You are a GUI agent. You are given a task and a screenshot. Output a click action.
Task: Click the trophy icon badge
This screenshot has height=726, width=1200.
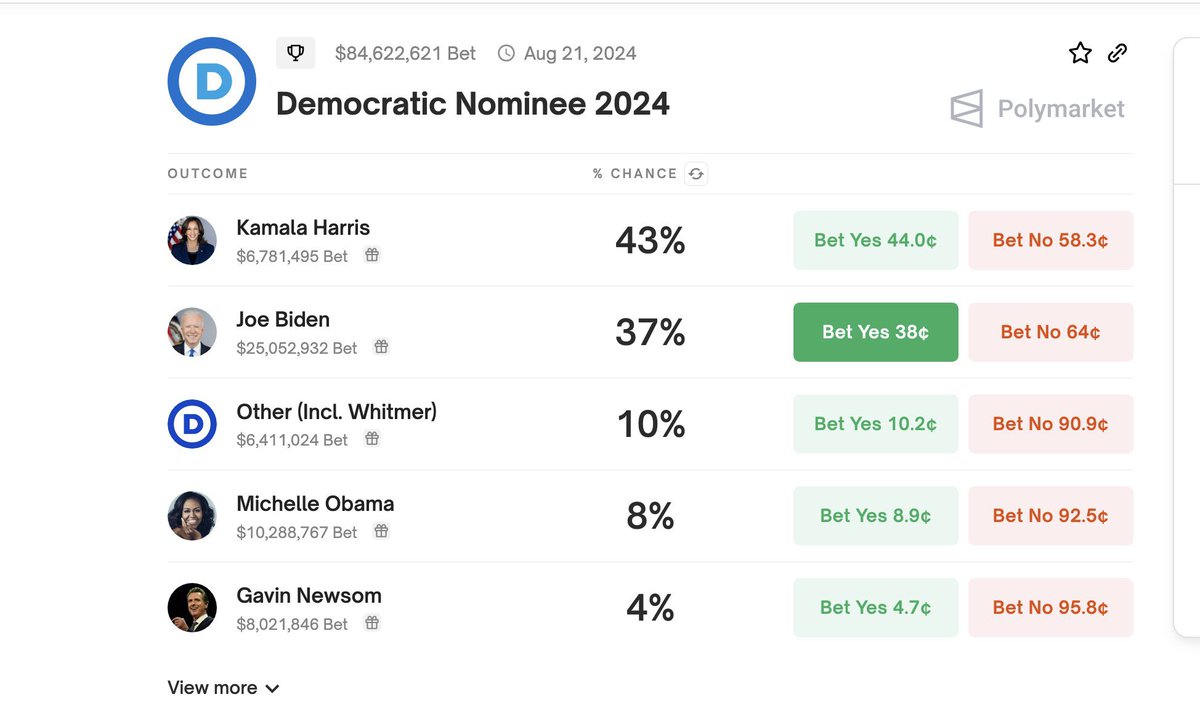295,53
